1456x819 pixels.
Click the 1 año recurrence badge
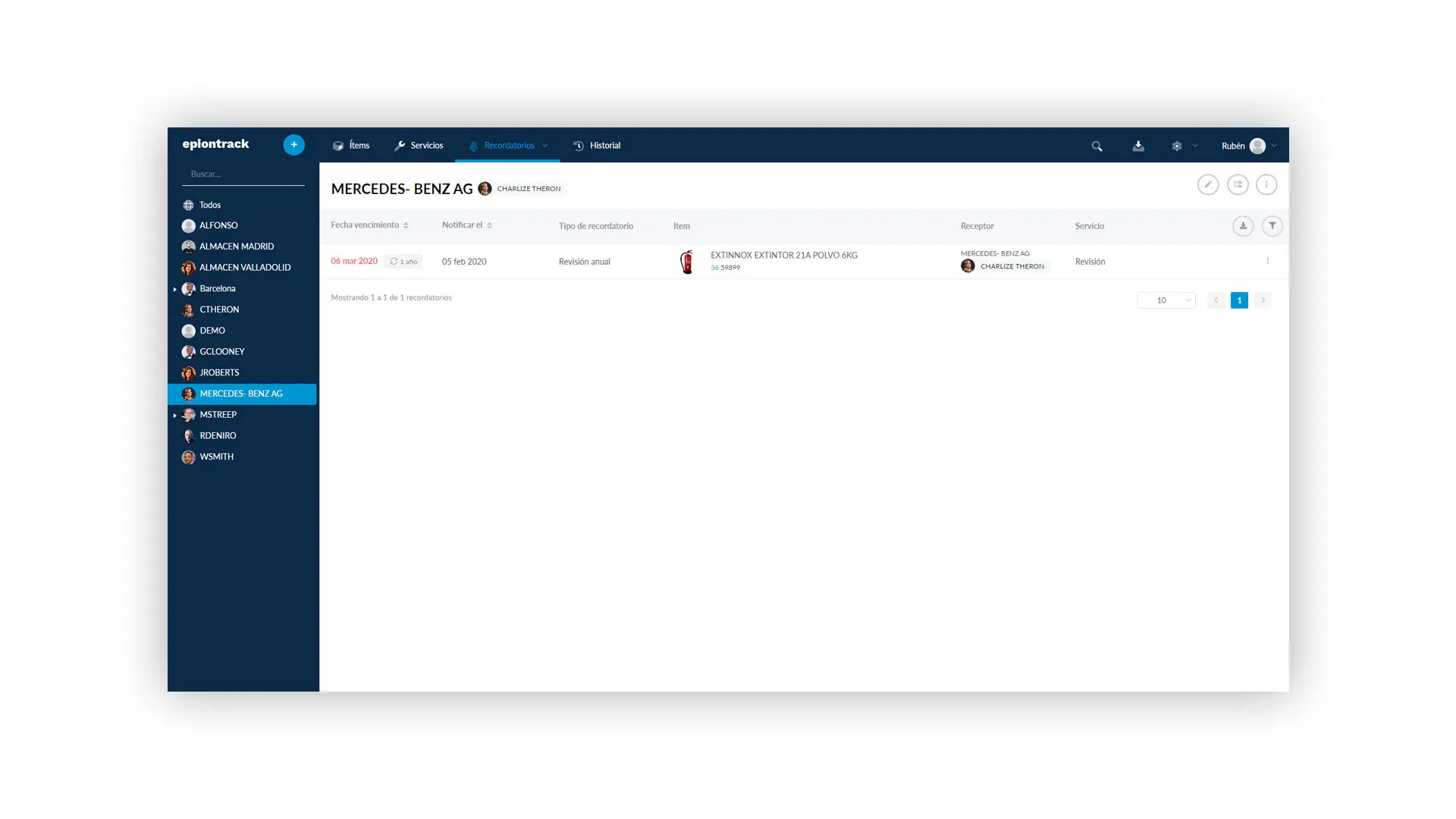click(x=403, y=261)
